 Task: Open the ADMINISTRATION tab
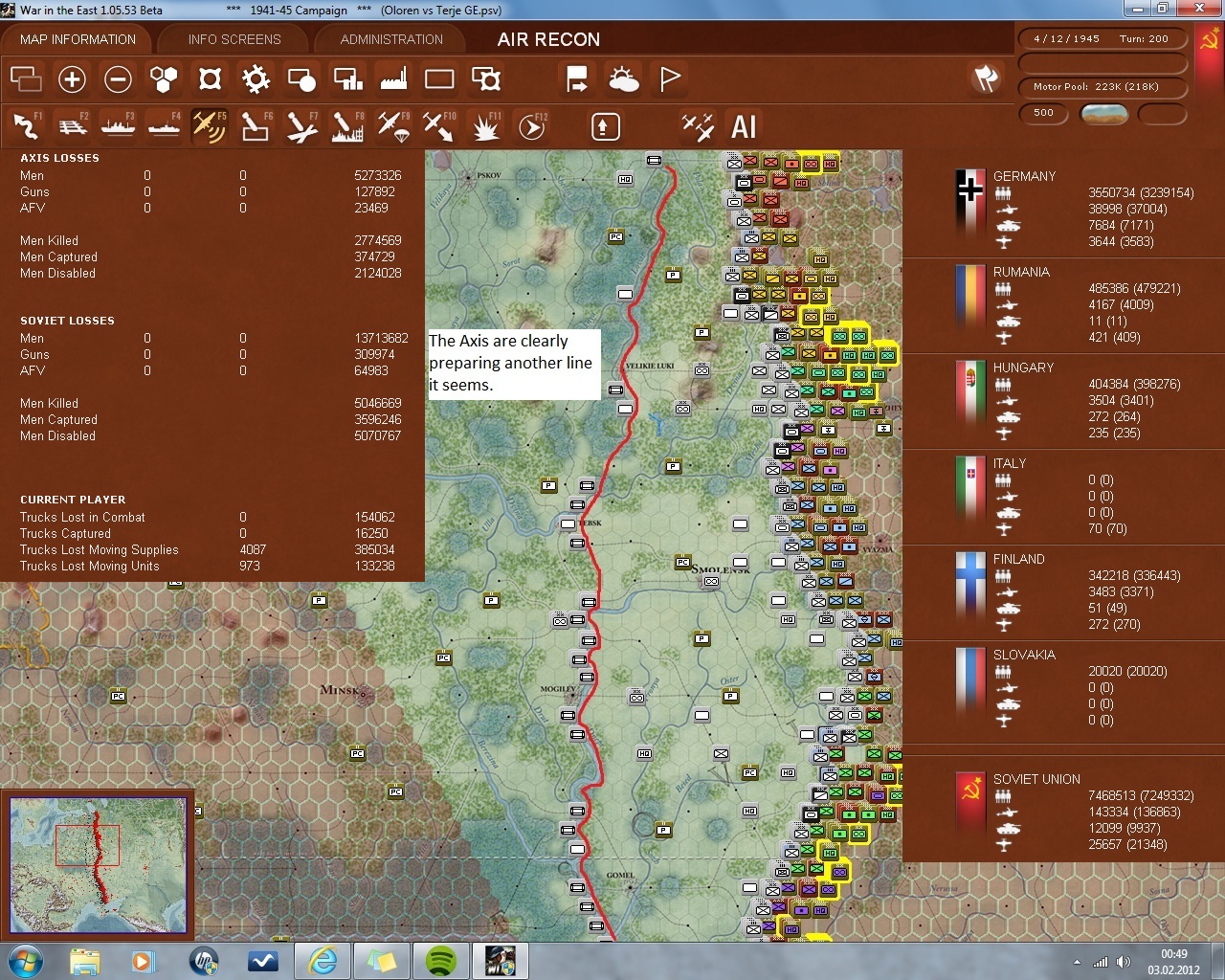click(x=391, y=39)
